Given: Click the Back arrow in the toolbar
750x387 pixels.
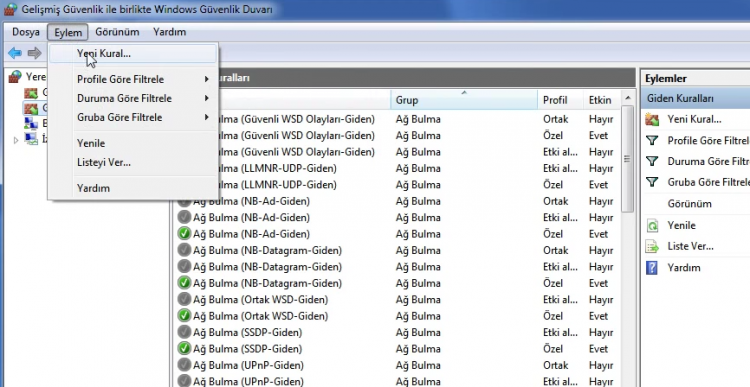Looking at the screenshot, I should pyautogui.click(x=15, y=53).
